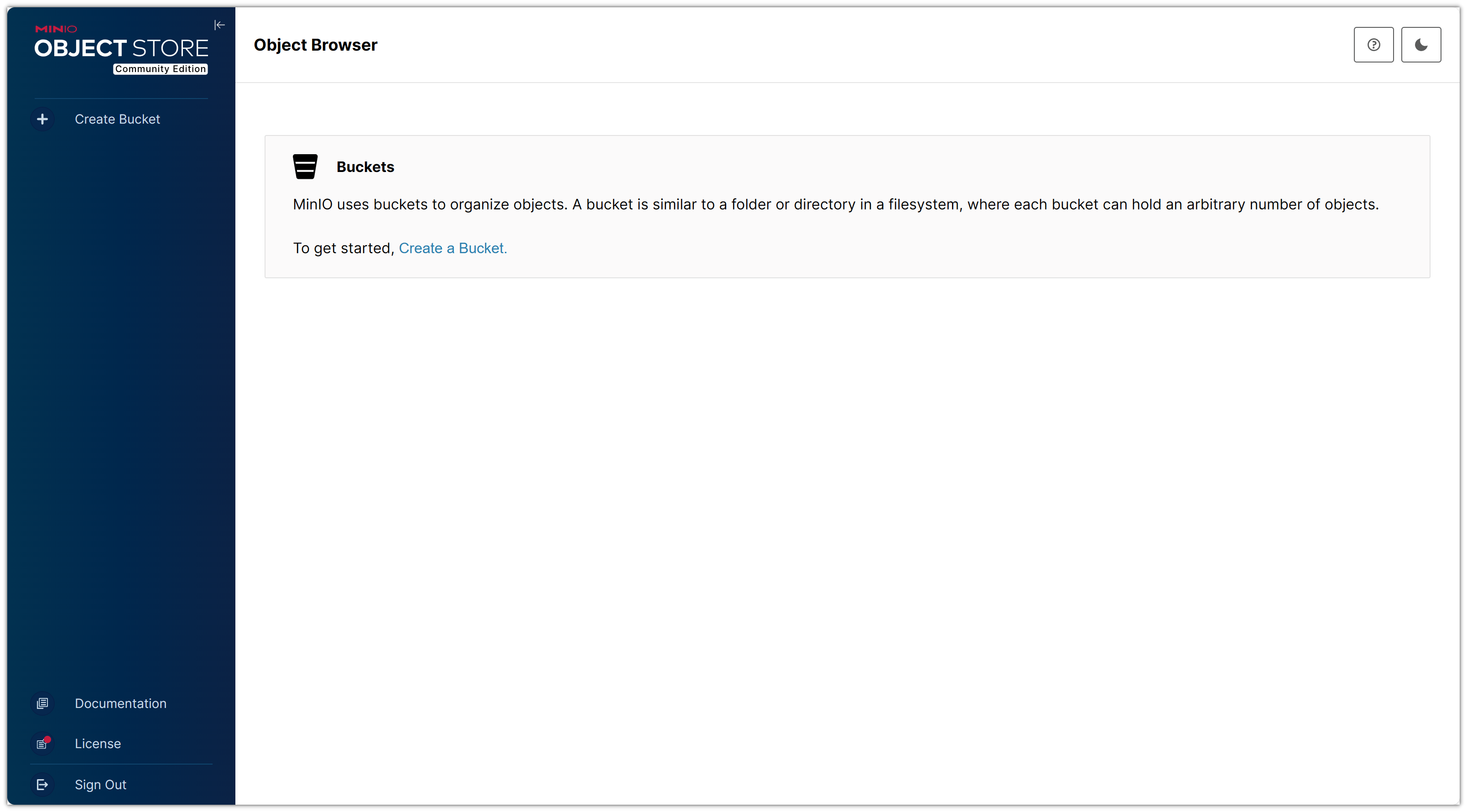
Task: Collapse the sidebar using the arrow icon
Action: 219,25
